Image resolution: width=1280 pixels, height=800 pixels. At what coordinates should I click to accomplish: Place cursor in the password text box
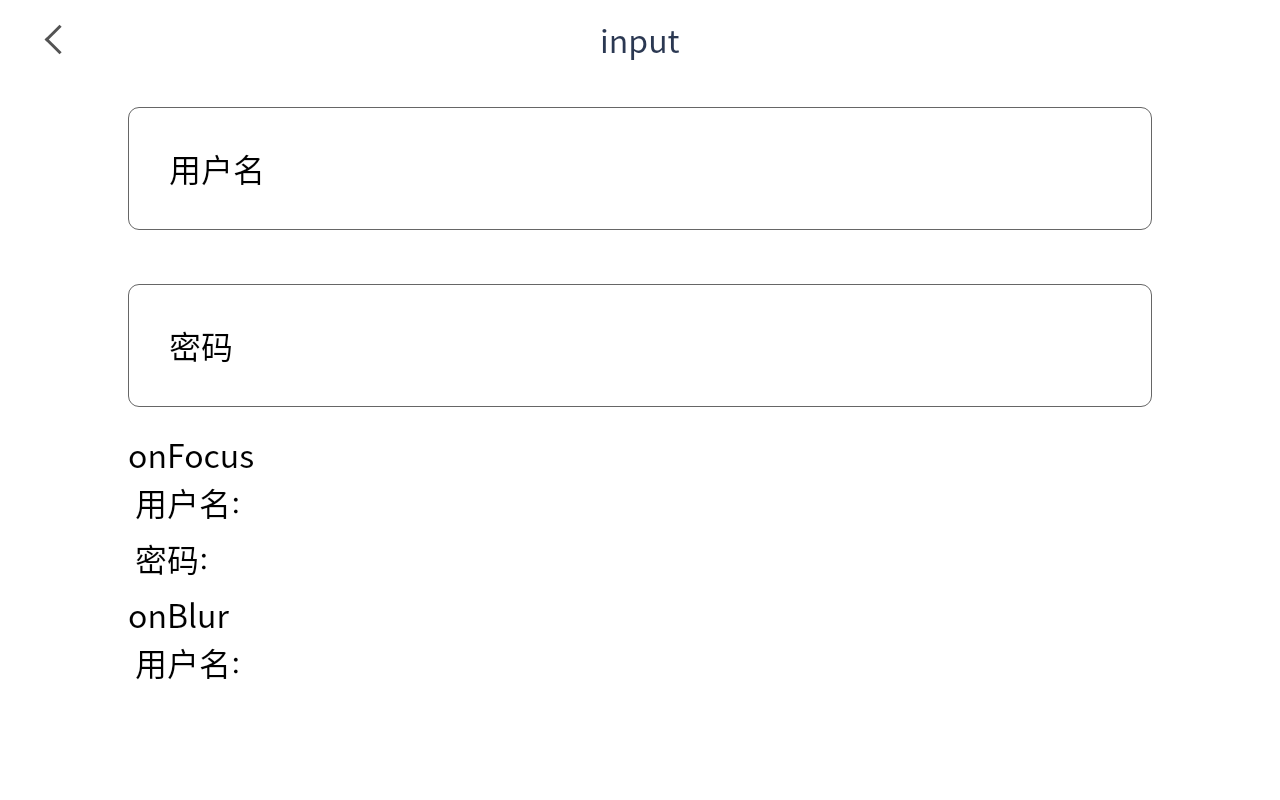point(640,346)
